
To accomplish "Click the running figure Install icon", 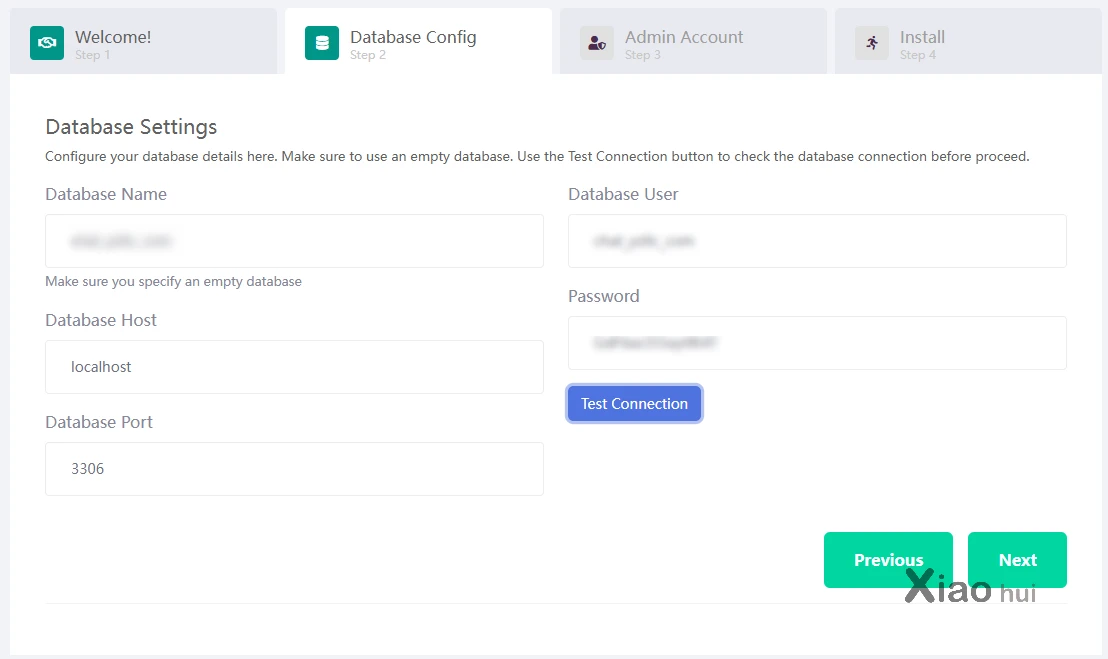I will point(872,43).
